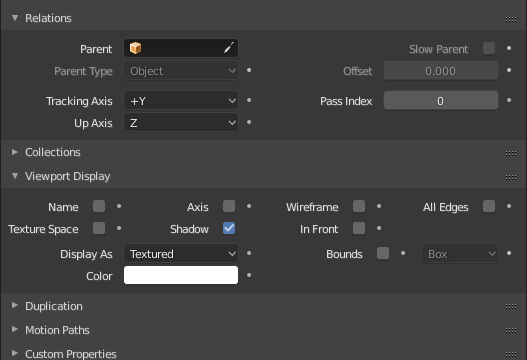
Task: Collapse the Relations panel
Action: tap(15, 18)
